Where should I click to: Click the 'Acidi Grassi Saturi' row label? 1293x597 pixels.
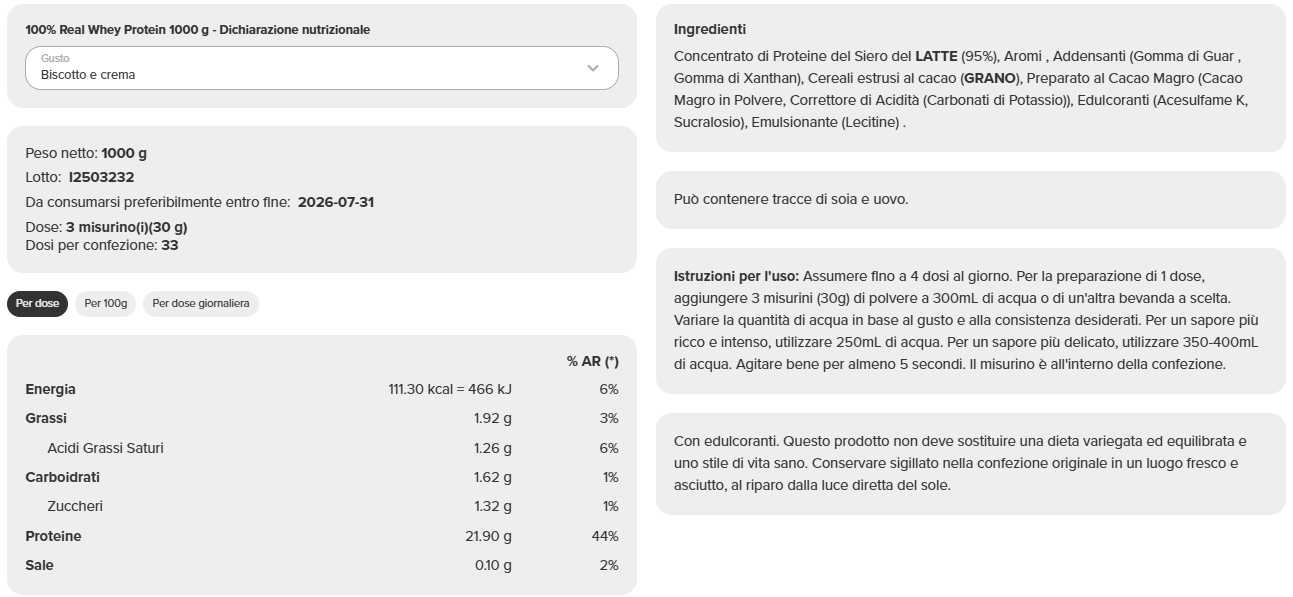pyautogui.click(x=105, y=448)
